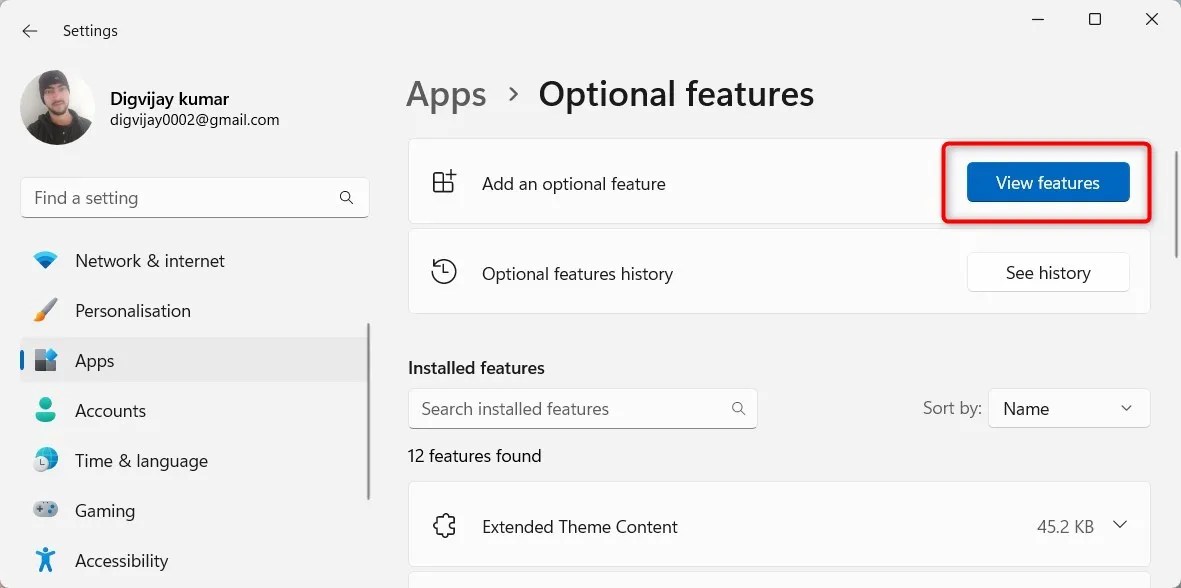Click the See history button
This screenshot has width=1181, height=588.
[x=1047, y=273]
